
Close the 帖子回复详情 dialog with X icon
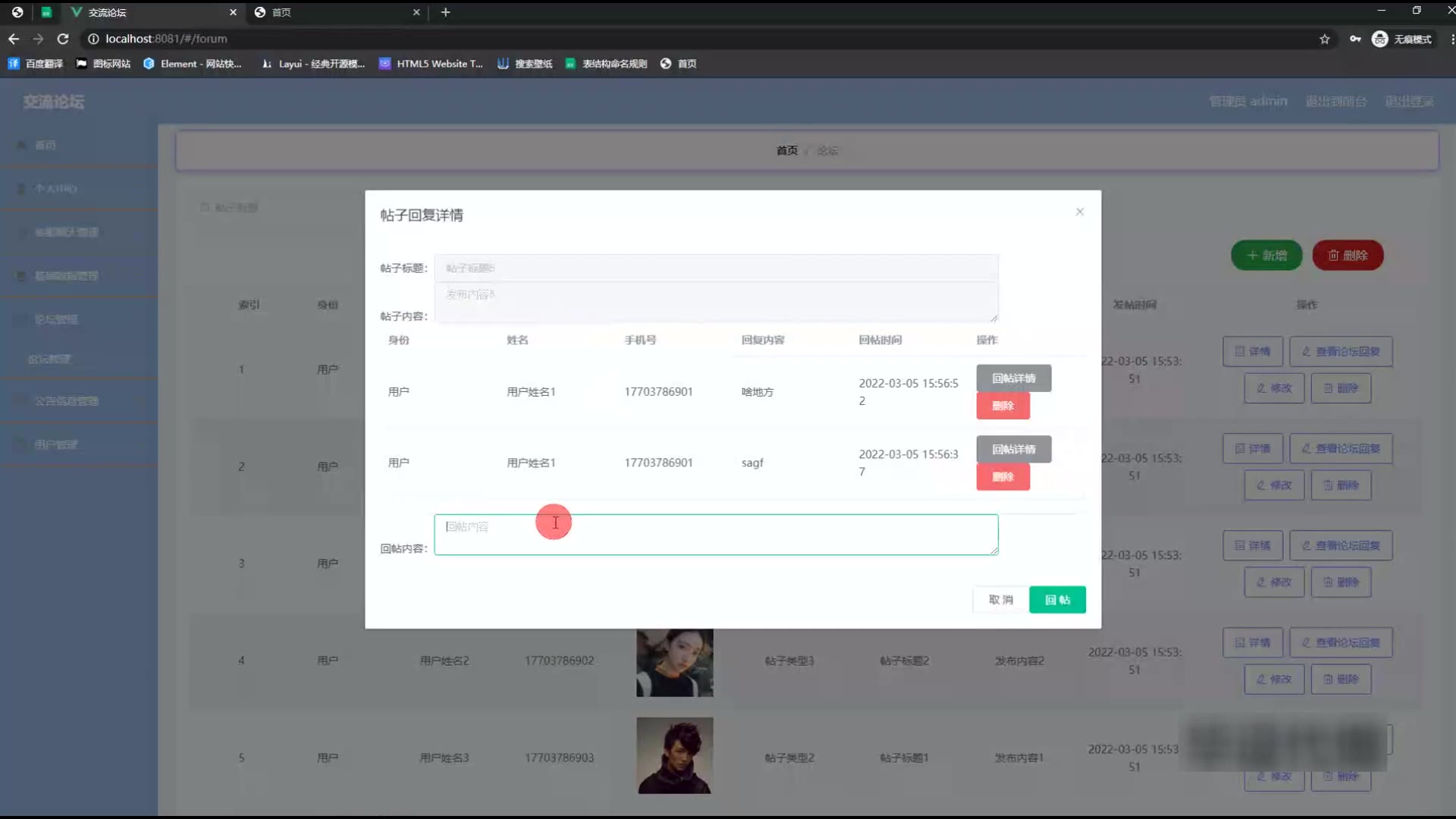point(1079,212)
